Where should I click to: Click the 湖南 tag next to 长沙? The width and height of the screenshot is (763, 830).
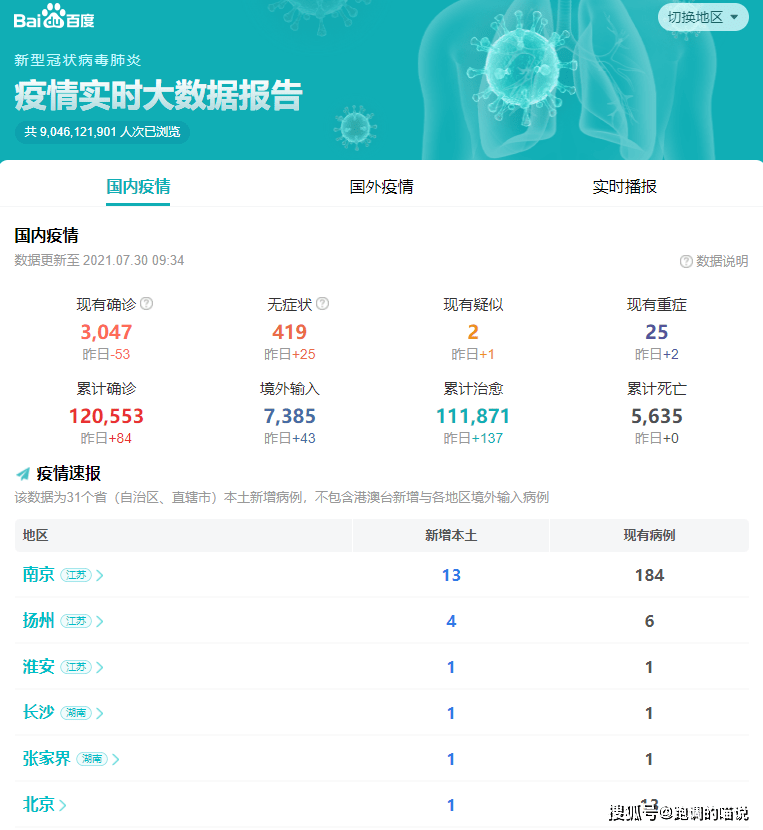point(76,713)
